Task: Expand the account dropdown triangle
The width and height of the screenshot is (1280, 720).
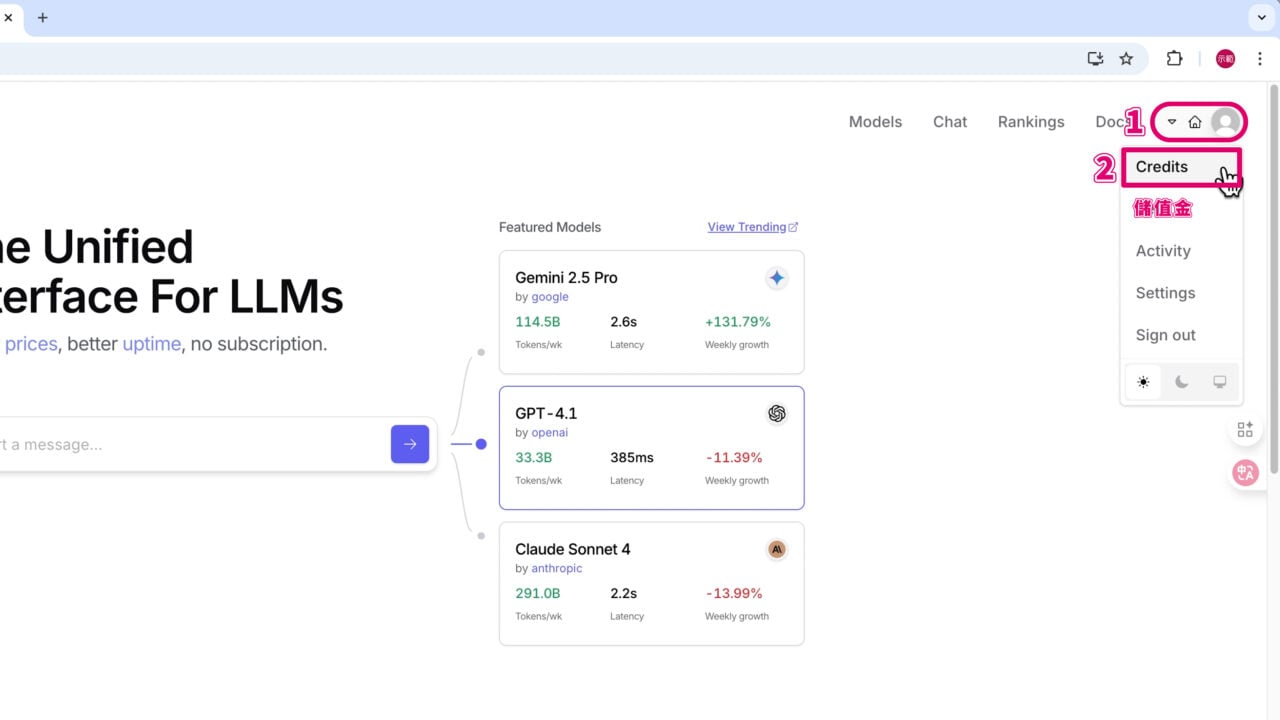Action: (x=1172, y=122)
